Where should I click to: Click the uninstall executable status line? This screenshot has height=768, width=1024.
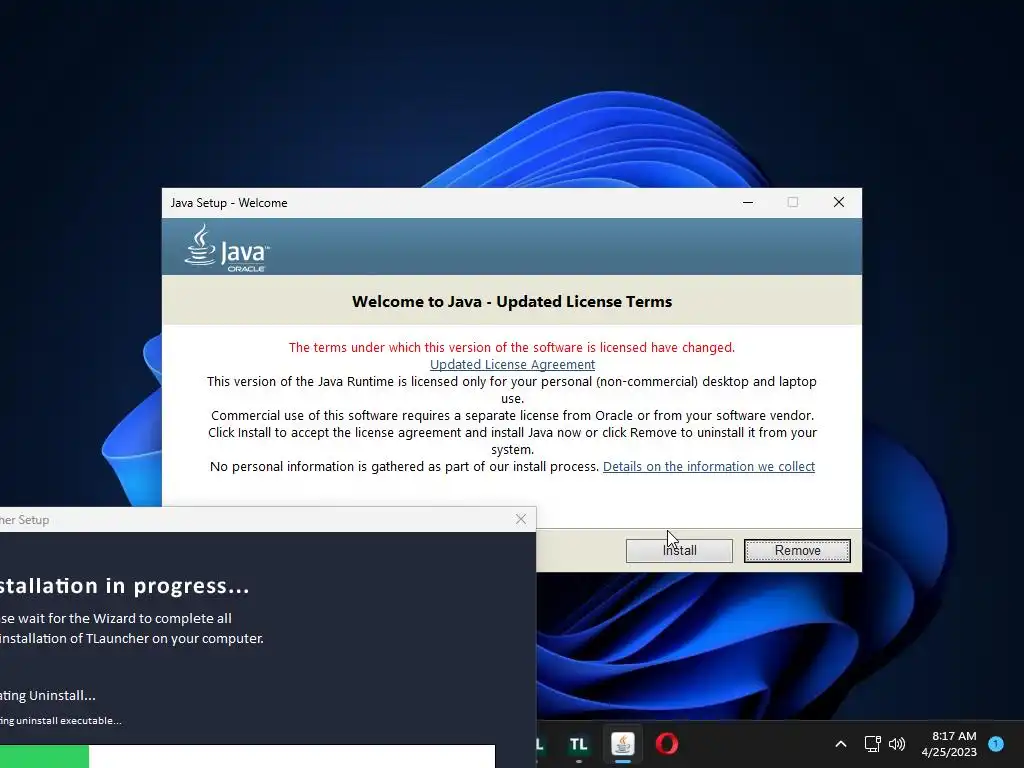click(61, 721)
